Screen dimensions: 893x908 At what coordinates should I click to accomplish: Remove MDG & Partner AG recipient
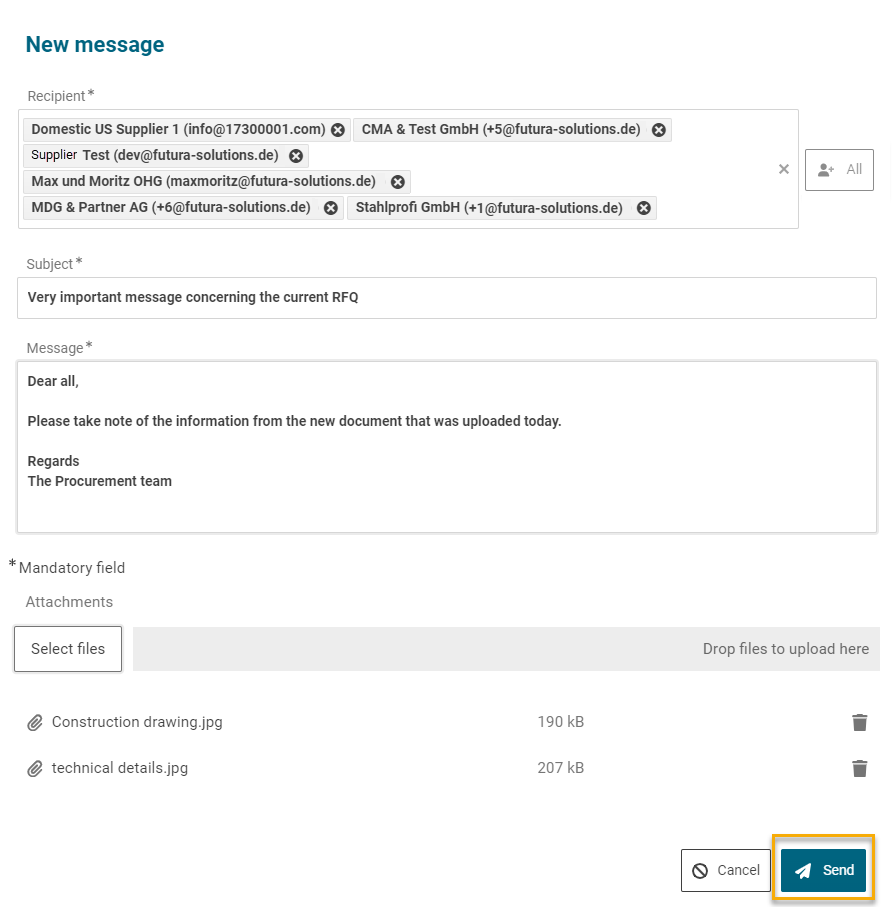(331, 208)
